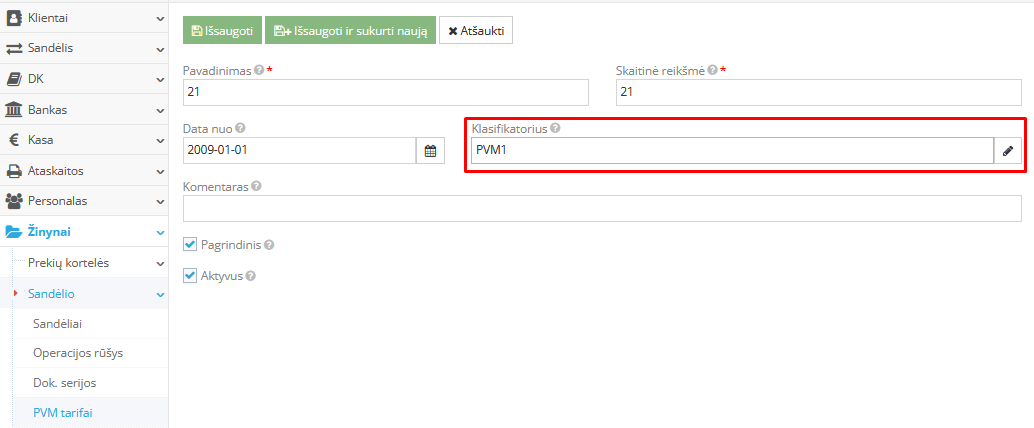Expand the Klientai sidebar menu
Image resolution: width=1034 pixels, height=428 pixels.
click(x=84, y=17)
